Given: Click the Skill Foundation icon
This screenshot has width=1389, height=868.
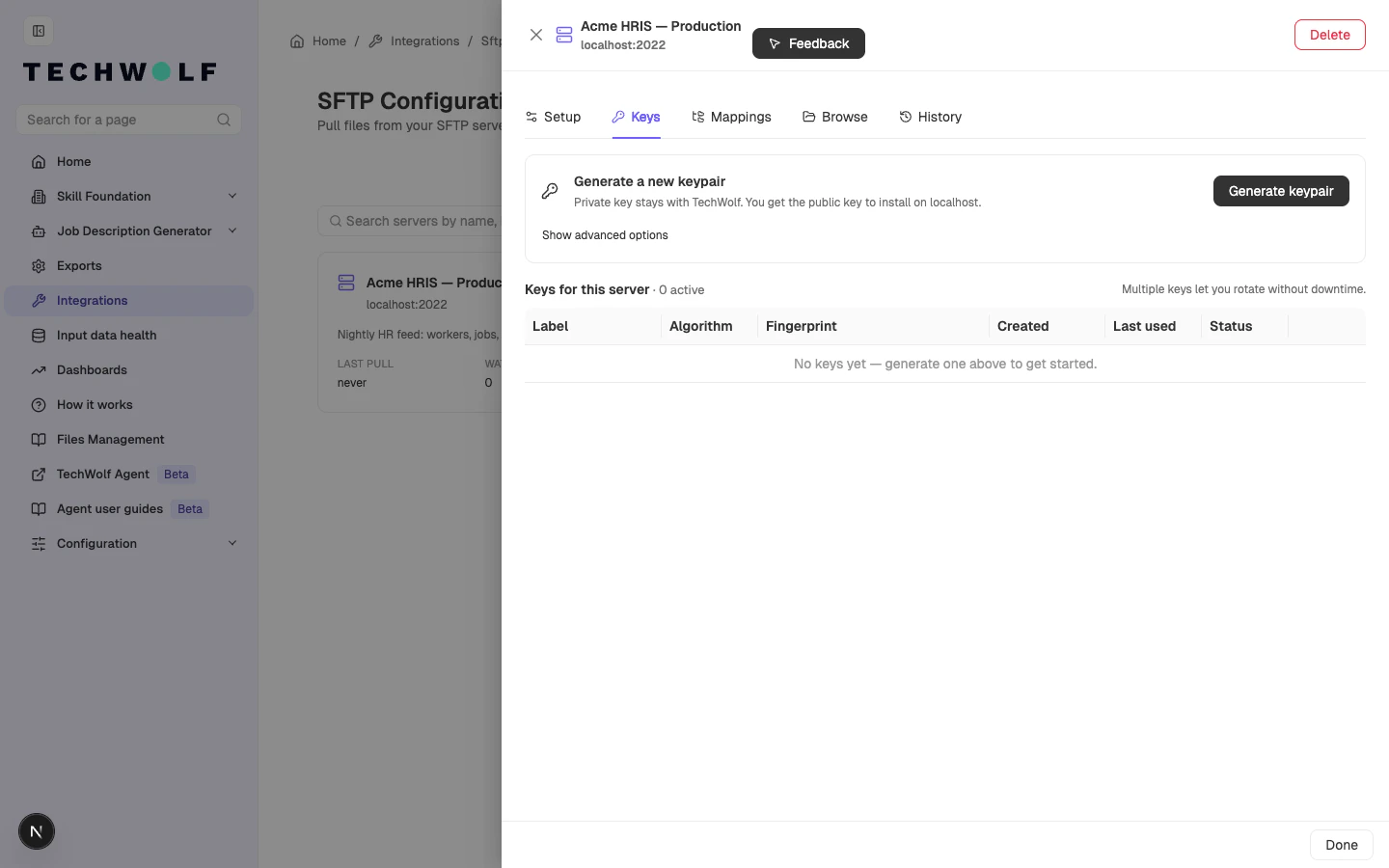Looking at the screenshot, I should pyautogui.click(x=39, y=197).
